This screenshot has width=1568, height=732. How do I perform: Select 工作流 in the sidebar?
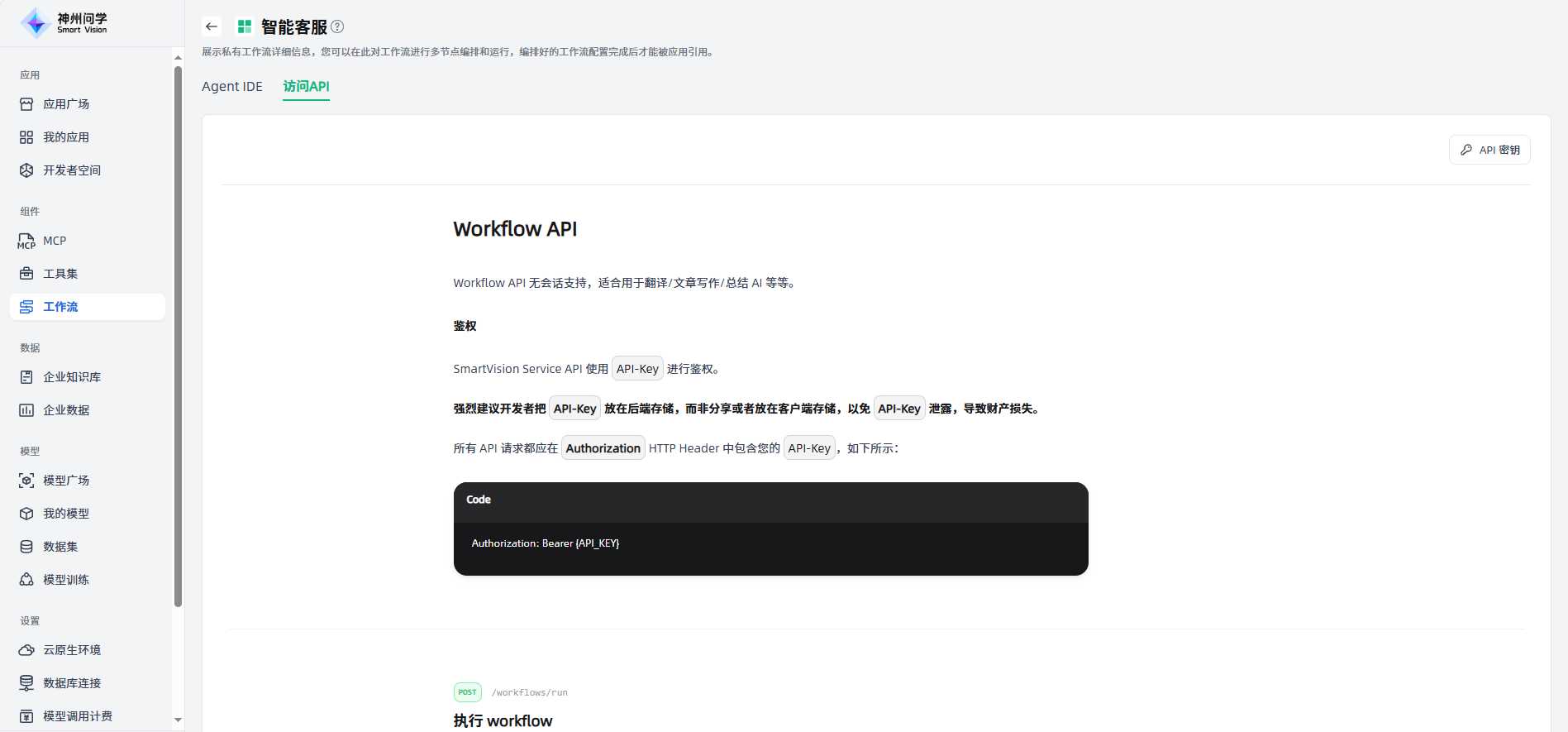tap(60, 307)
